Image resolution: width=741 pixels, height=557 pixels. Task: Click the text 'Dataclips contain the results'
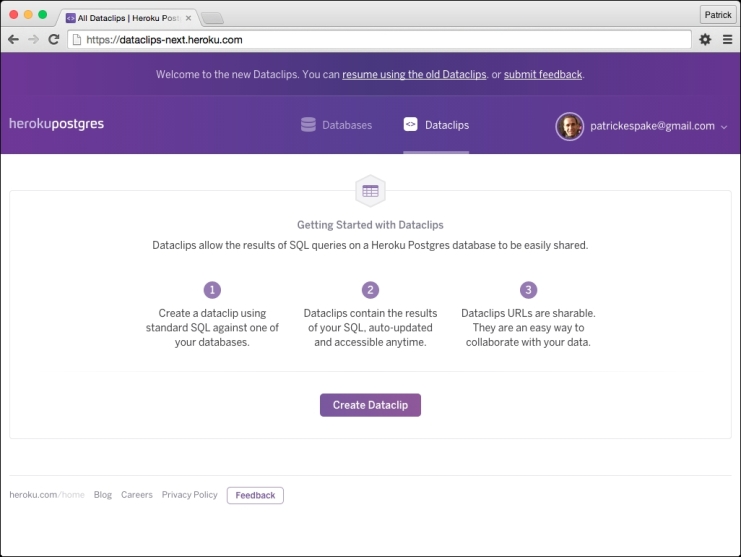tap(370, 313)
